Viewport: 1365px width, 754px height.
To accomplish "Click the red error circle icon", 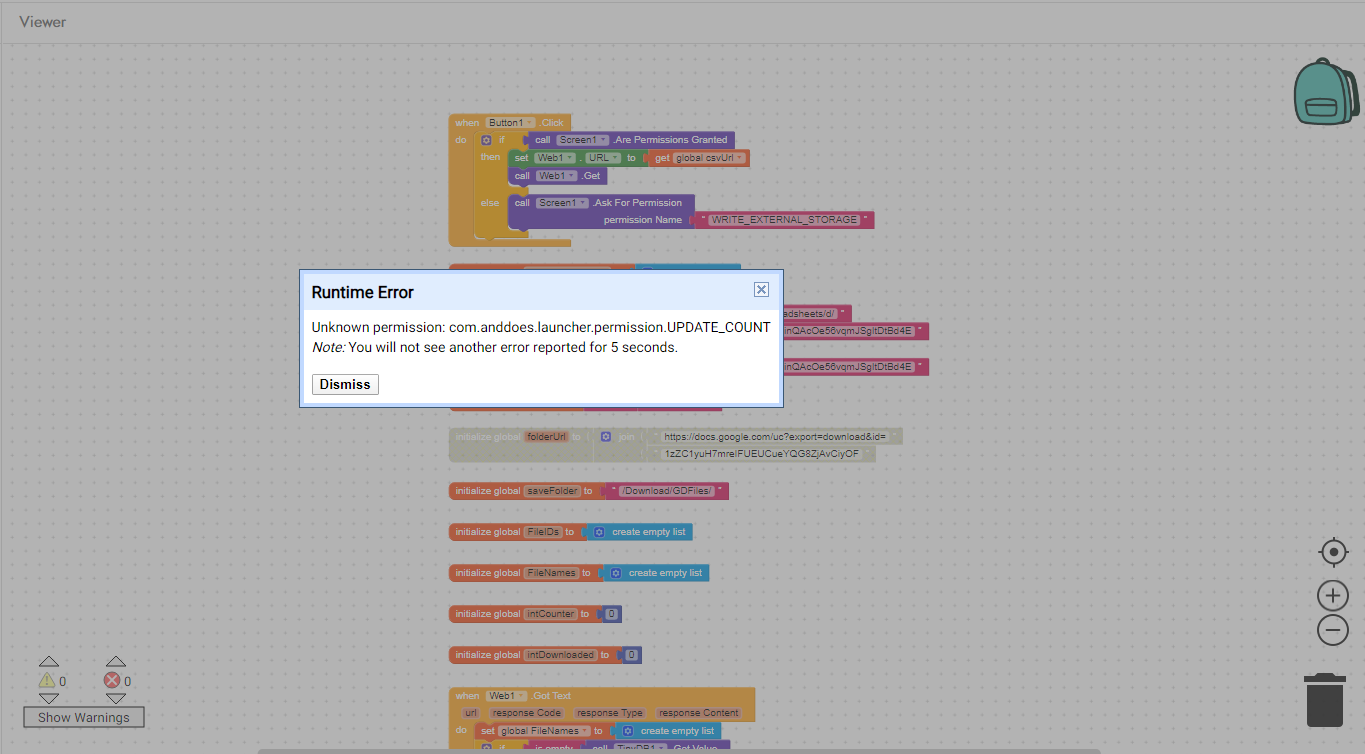I will pyautogui.click(x=113, y=681).
